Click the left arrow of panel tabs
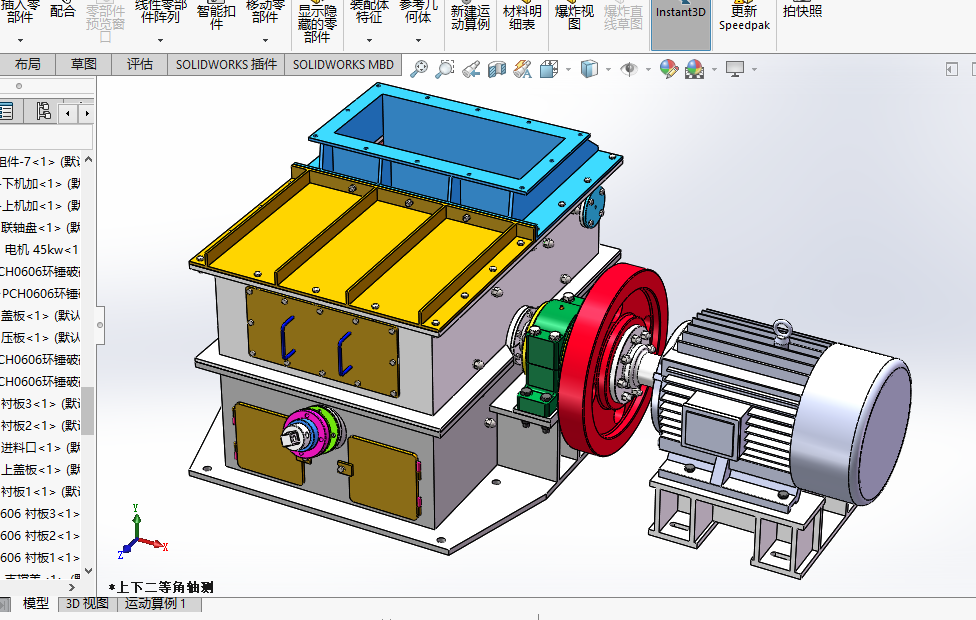This screenshot has width=976, height=620. pos(68,113)
